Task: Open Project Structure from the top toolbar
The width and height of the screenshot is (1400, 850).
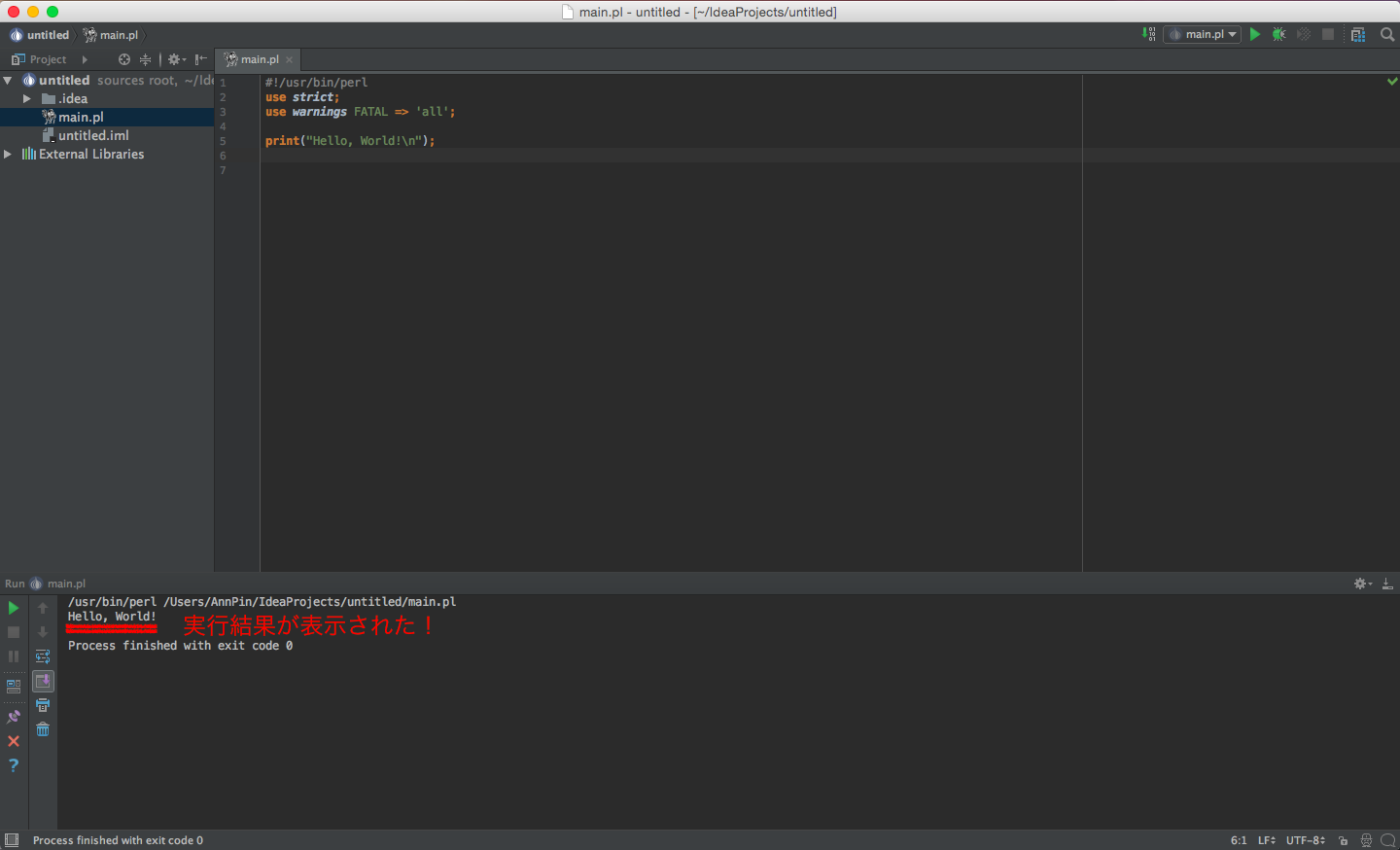Action: [x=1358, y=35]
